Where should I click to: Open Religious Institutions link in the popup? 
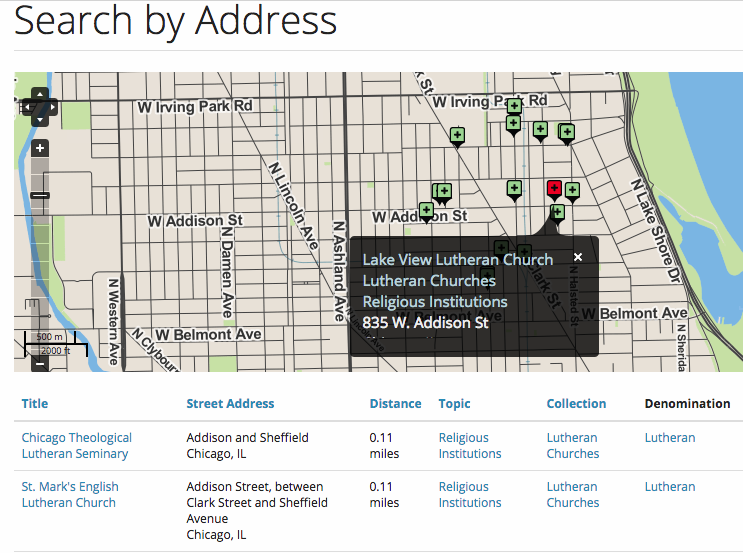pos(435,302)
